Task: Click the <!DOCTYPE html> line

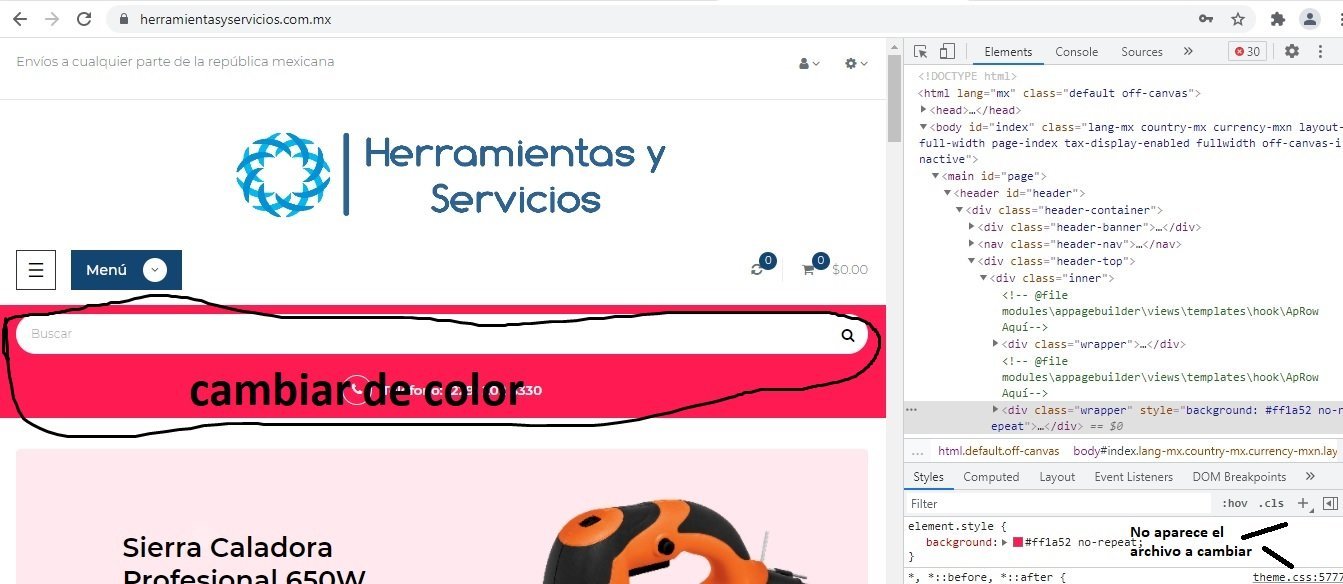Action: [x=969, y=76]
